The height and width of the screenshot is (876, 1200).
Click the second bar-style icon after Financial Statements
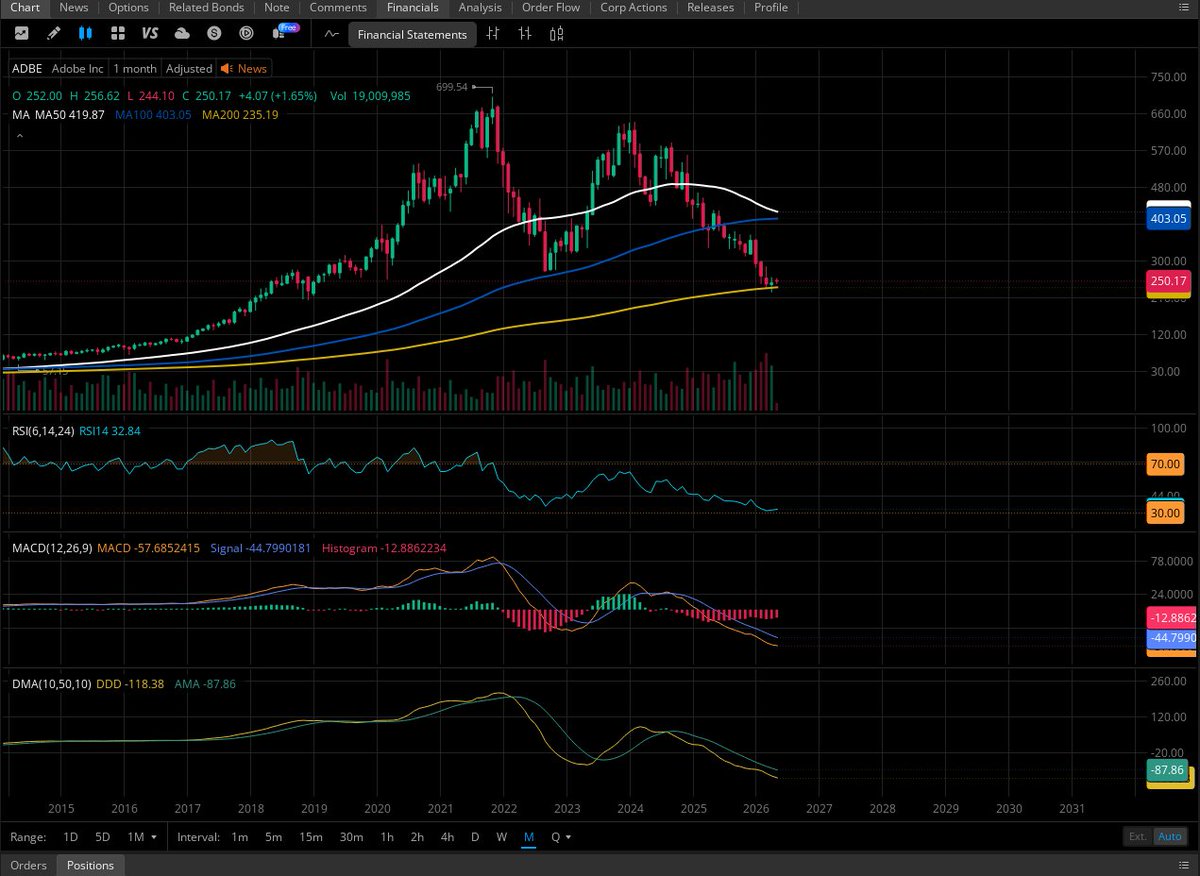[525, 33]
